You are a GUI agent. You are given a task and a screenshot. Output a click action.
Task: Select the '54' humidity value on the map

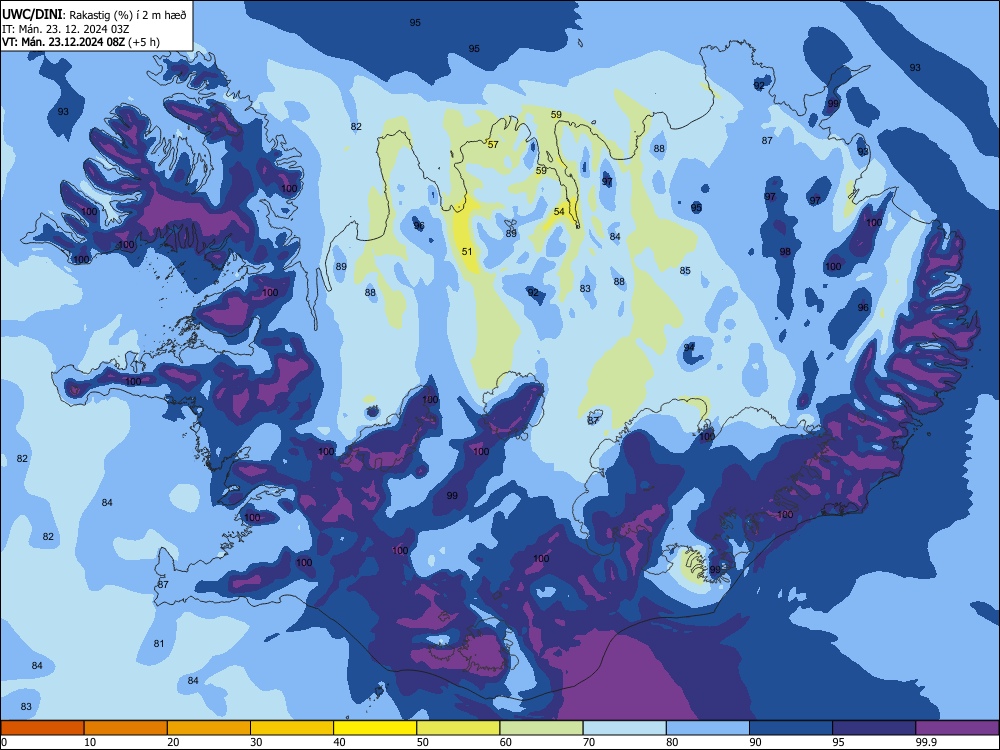click(x=559, y=212)
